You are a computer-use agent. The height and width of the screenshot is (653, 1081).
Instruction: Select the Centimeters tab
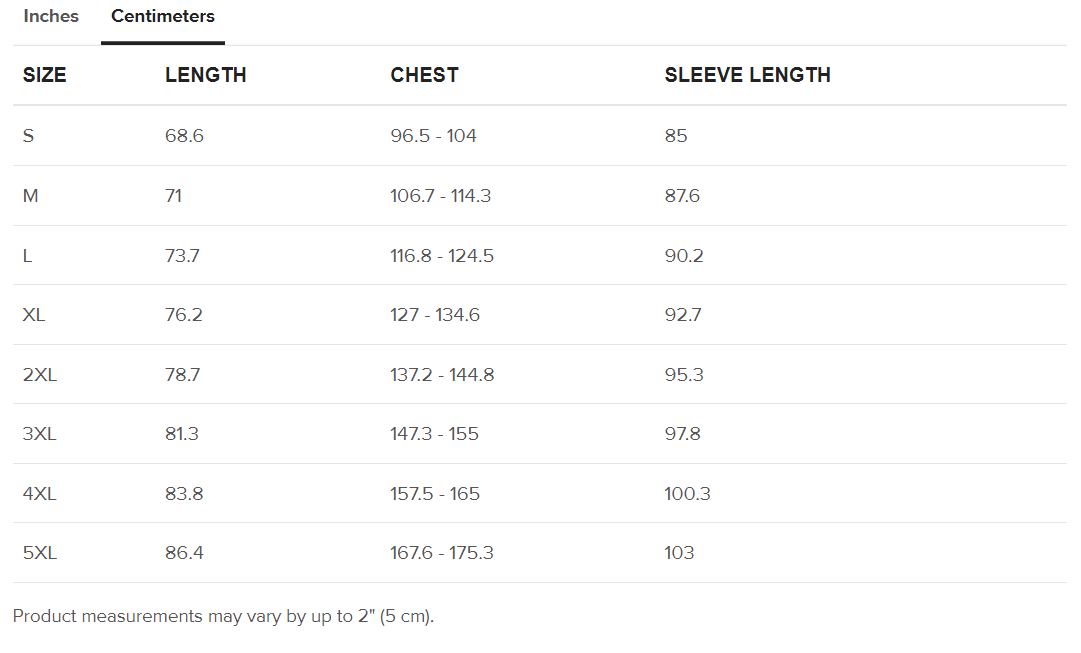click(163, 16)
